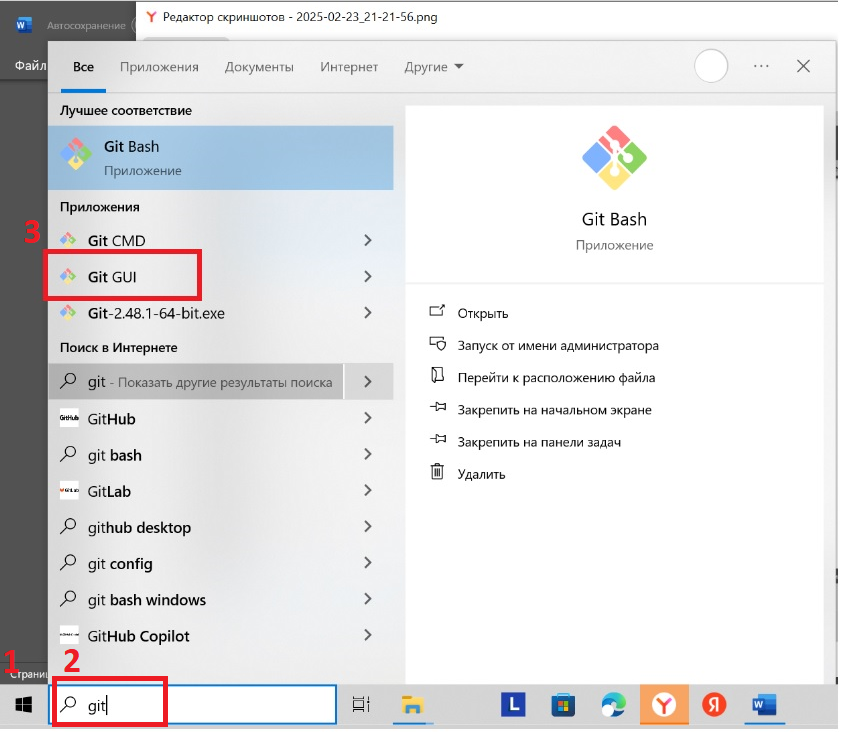
Task: Expand arrow next to GitHub Copilot
Action: pyautogui.click(x=368, y=635)
